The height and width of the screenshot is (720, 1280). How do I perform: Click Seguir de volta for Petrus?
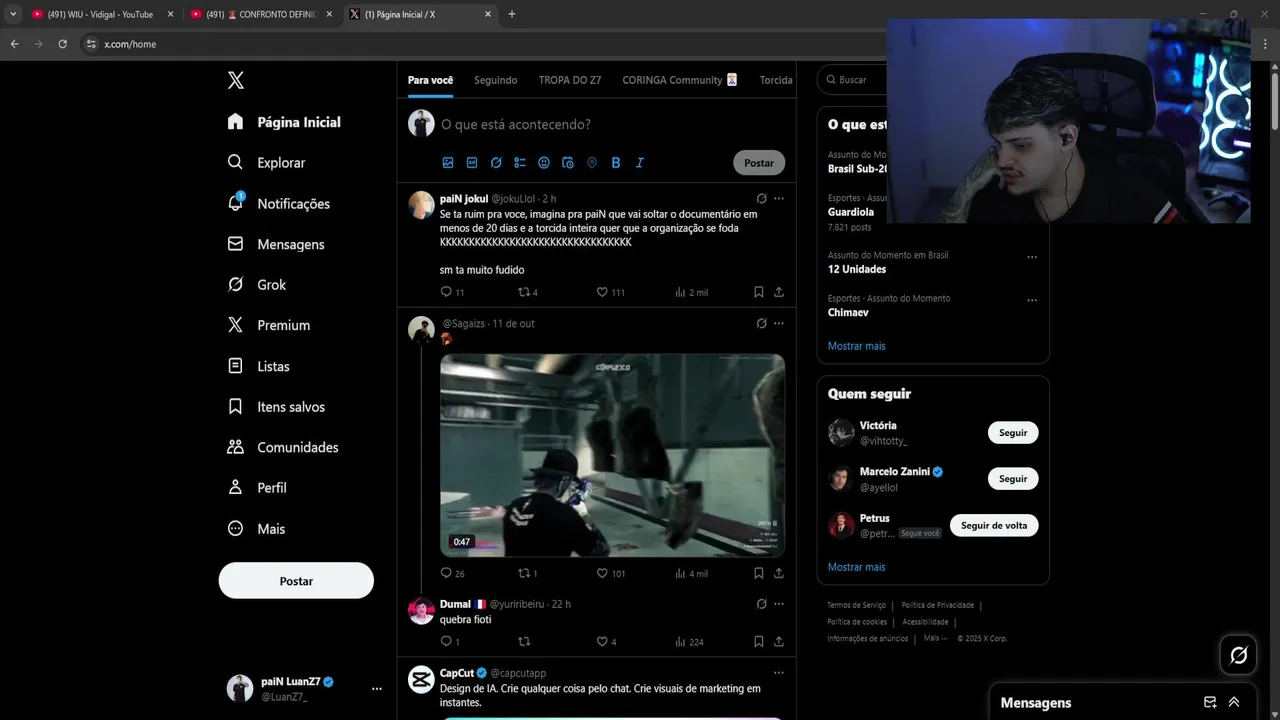[994, 526]
